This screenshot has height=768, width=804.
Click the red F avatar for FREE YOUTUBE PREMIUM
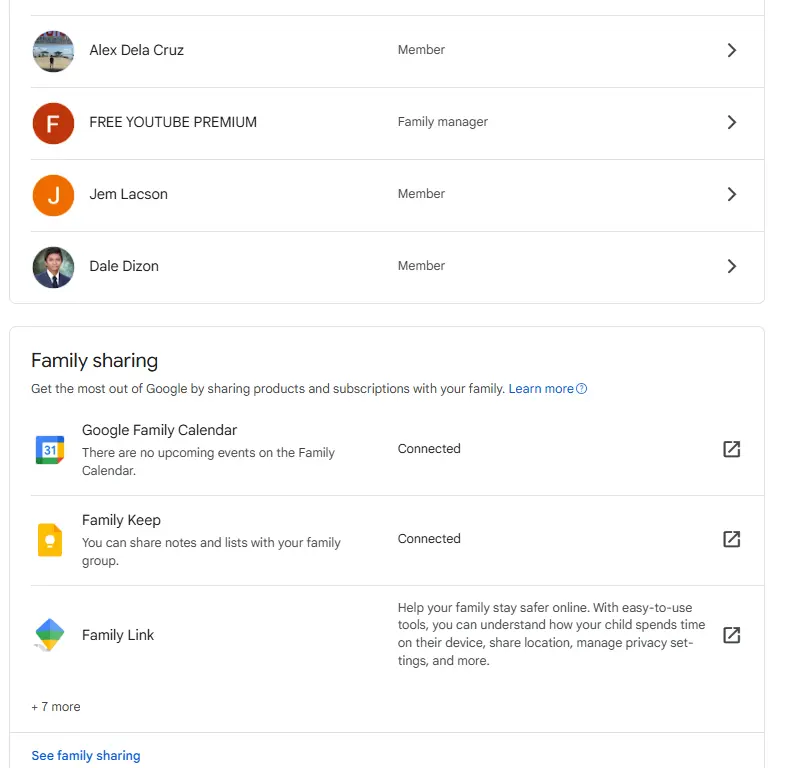click(53, 123)
